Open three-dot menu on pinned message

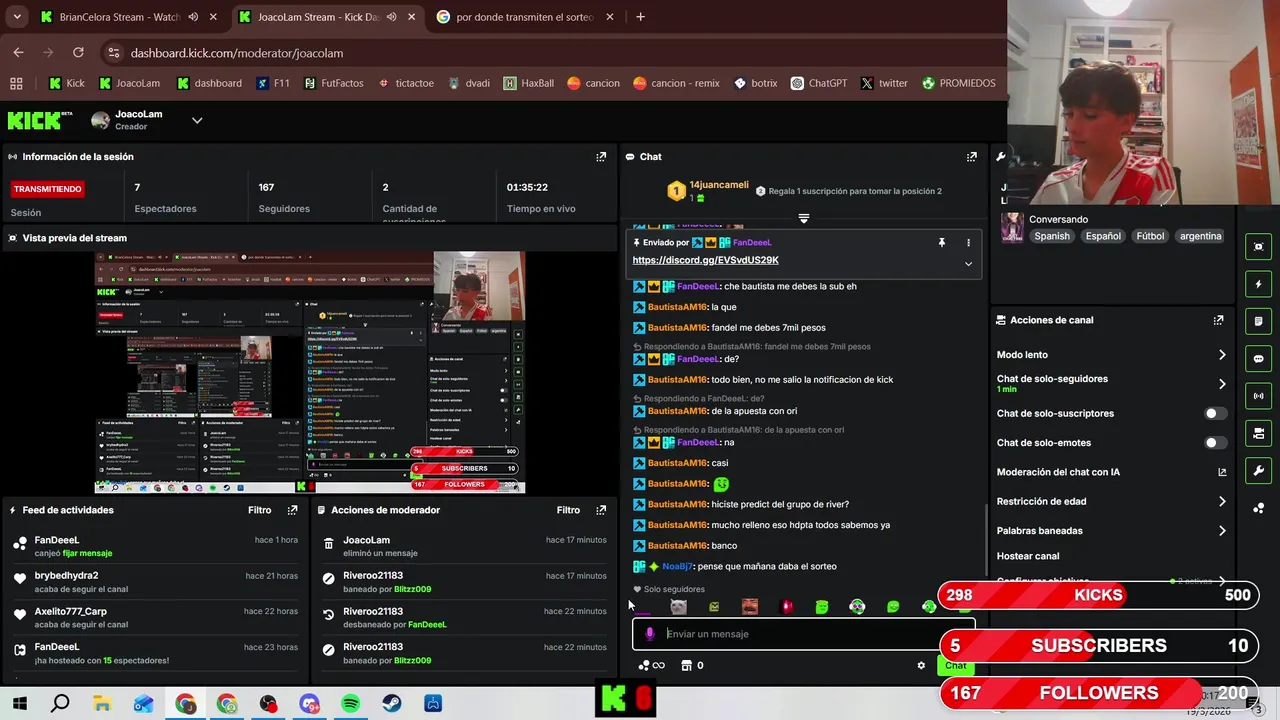coord(968,243)
